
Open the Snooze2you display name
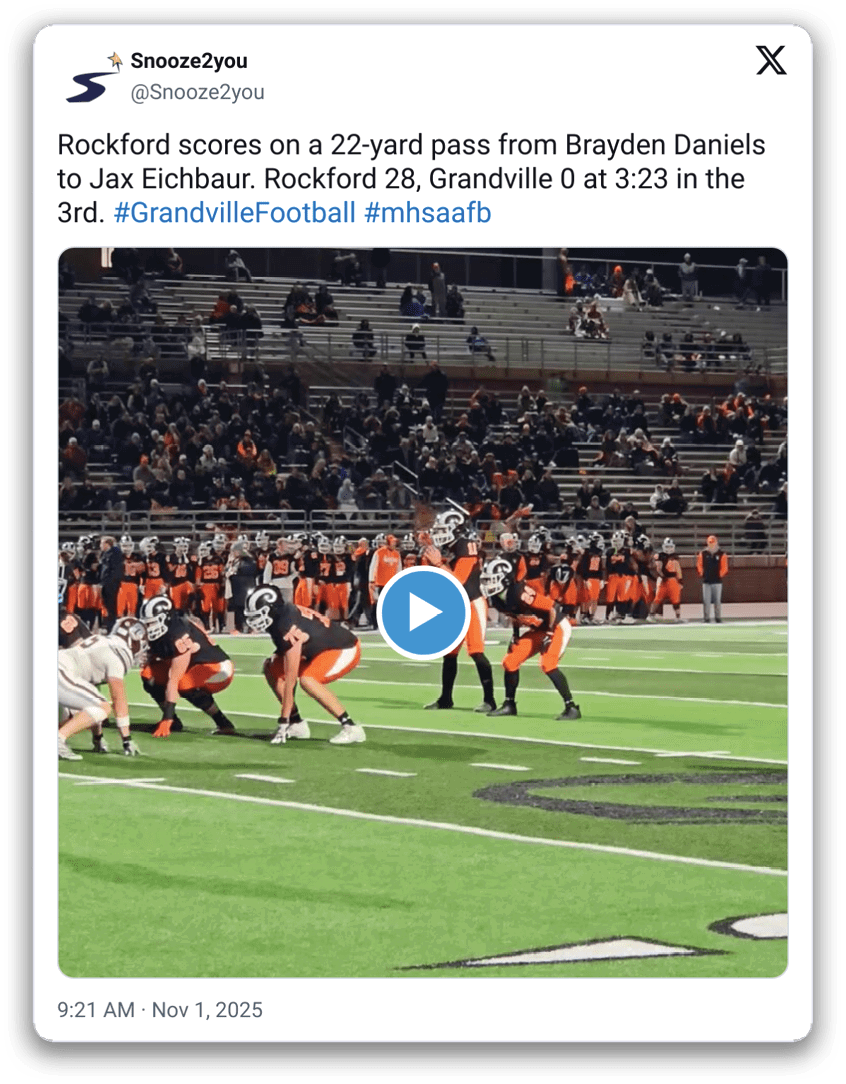tap(189, 61)
